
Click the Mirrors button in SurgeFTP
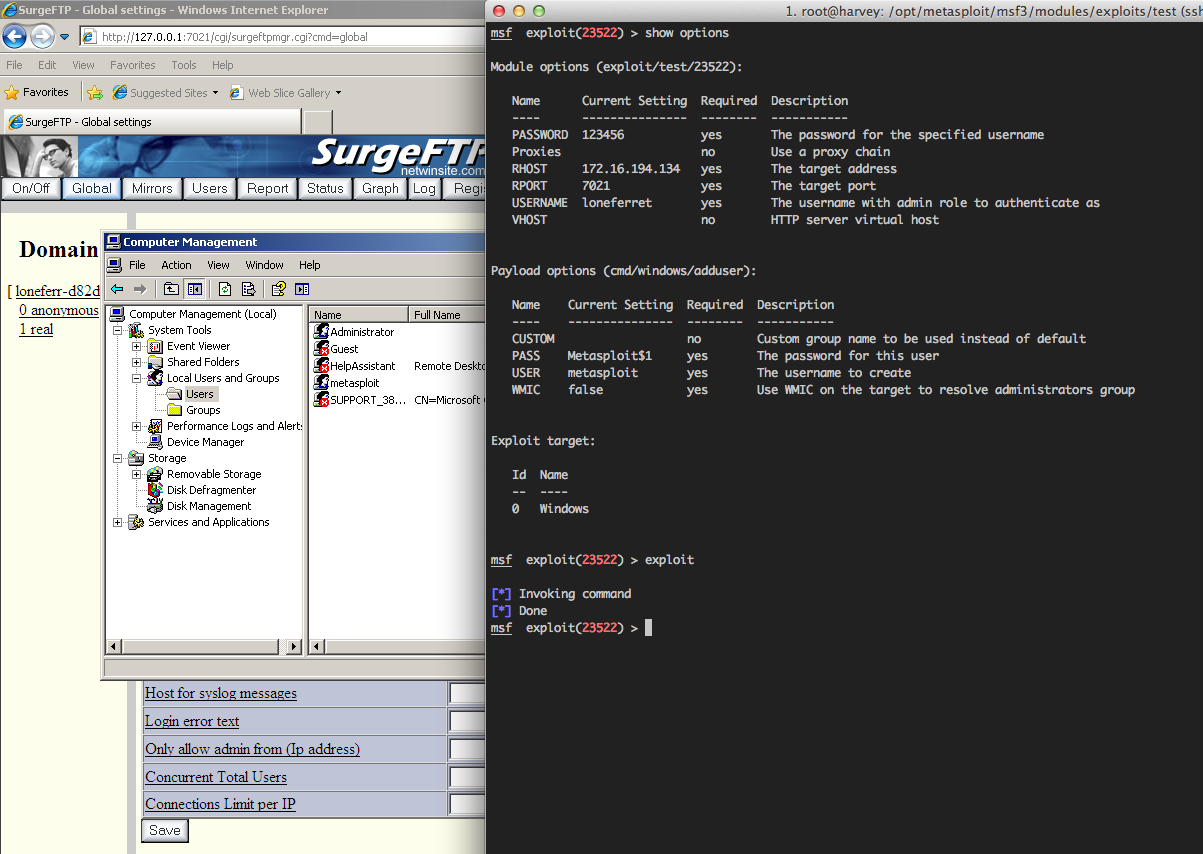click(152, 188)
